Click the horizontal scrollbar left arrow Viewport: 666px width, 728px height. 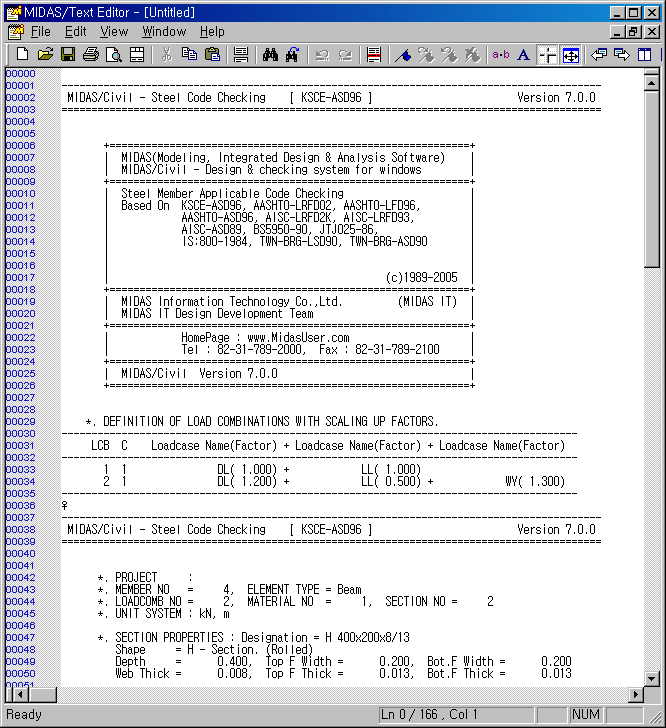pos(20,695)
